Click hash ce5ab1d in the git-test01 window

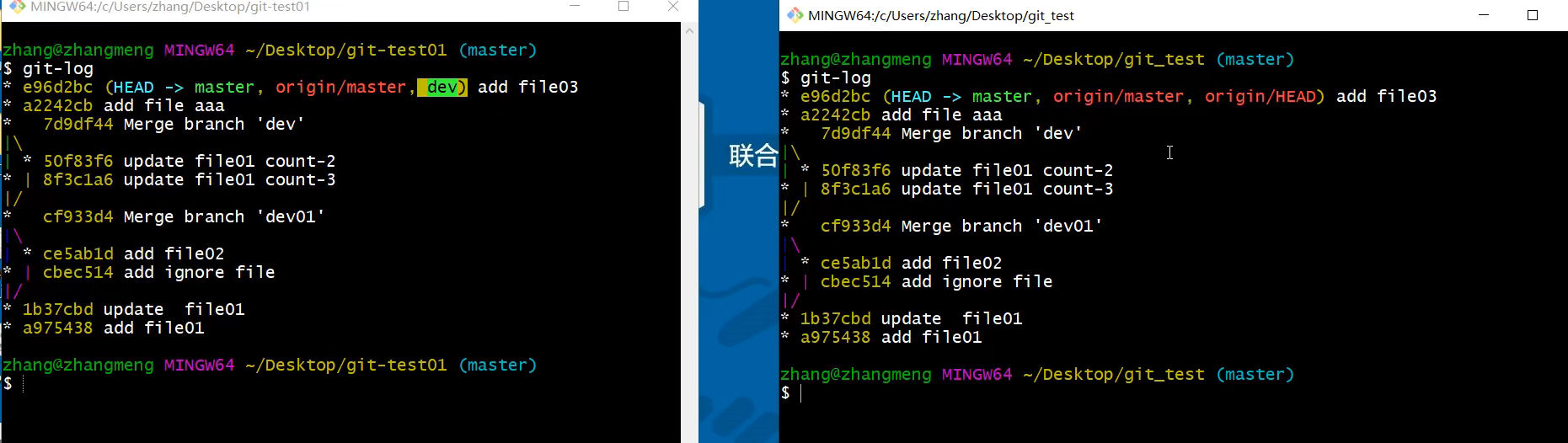tap(78, 254)
